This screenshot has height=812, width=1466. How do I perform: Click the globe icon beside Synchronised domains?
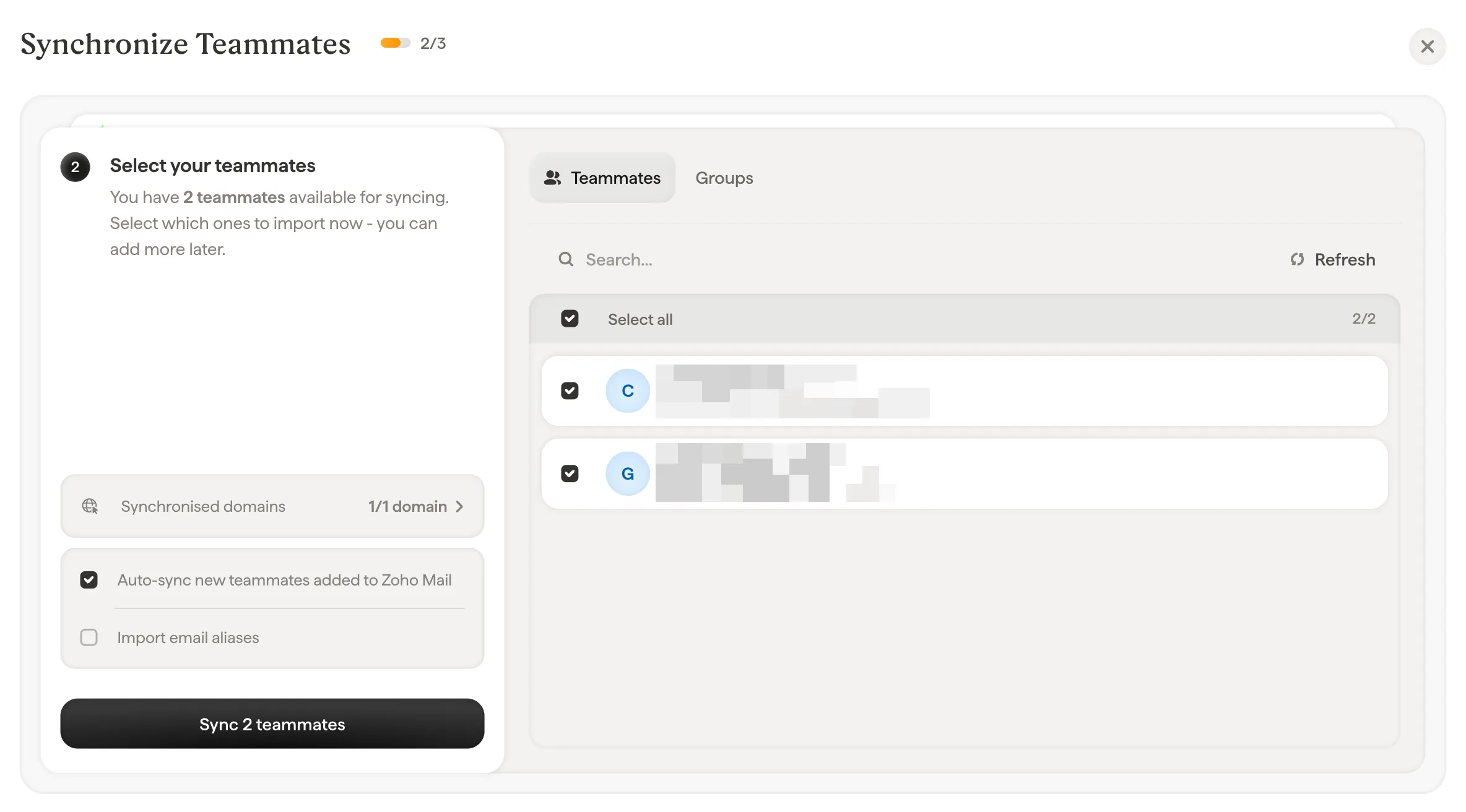pyautogui.click(x=90, y=506)
